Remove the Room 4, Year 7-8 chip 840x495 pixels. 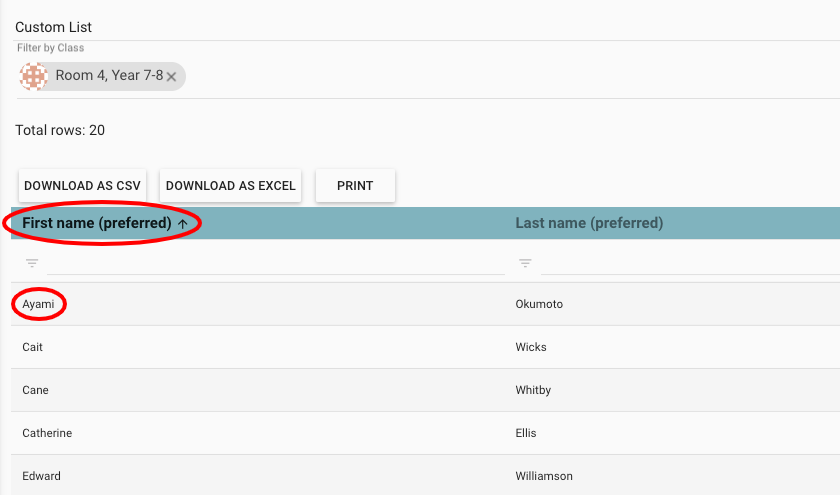click(x=172, y=77)
